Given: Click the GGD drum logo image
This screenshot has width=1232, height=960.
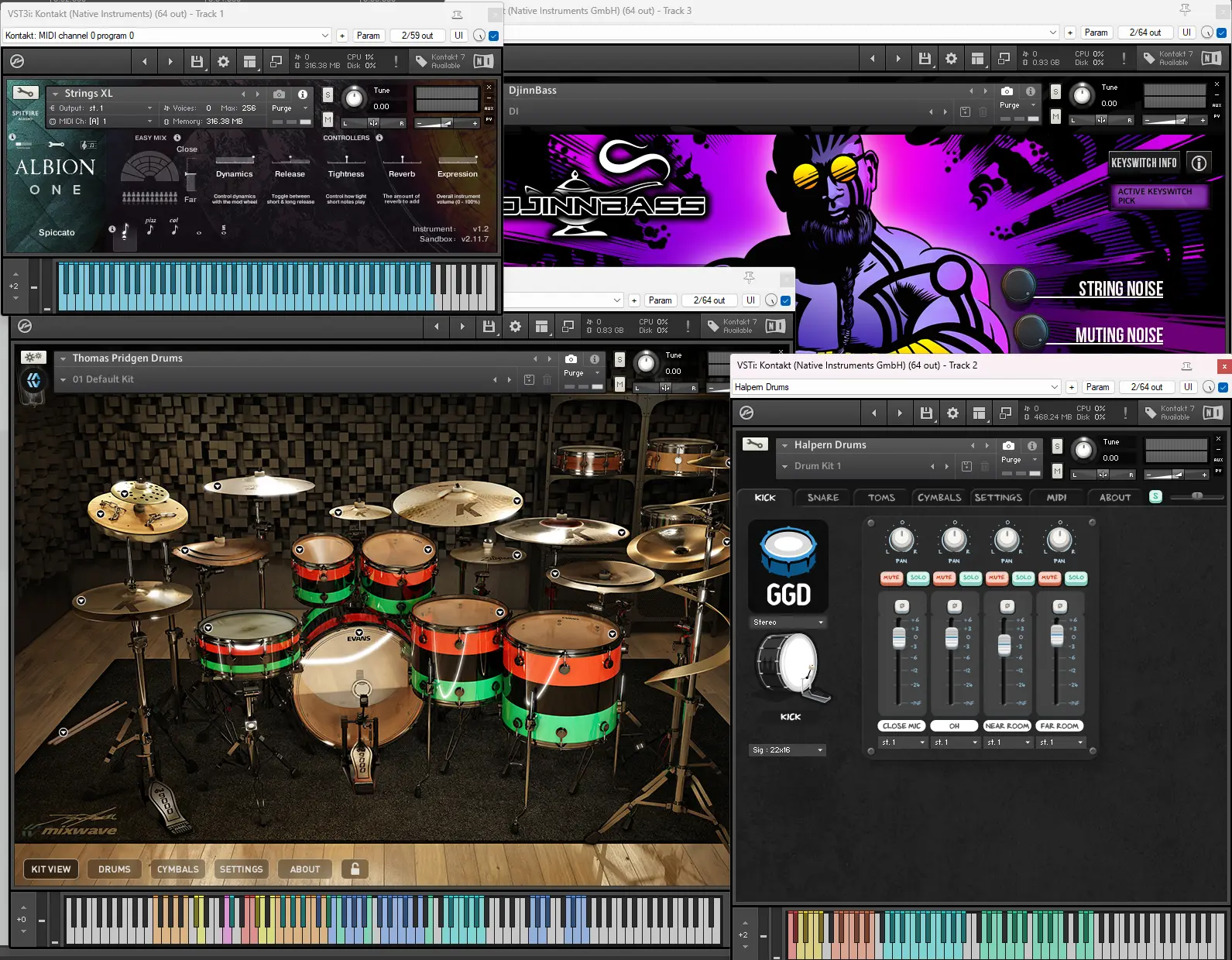Looking at the screenshot, I should pyautogui.click(x=788, y=567).
